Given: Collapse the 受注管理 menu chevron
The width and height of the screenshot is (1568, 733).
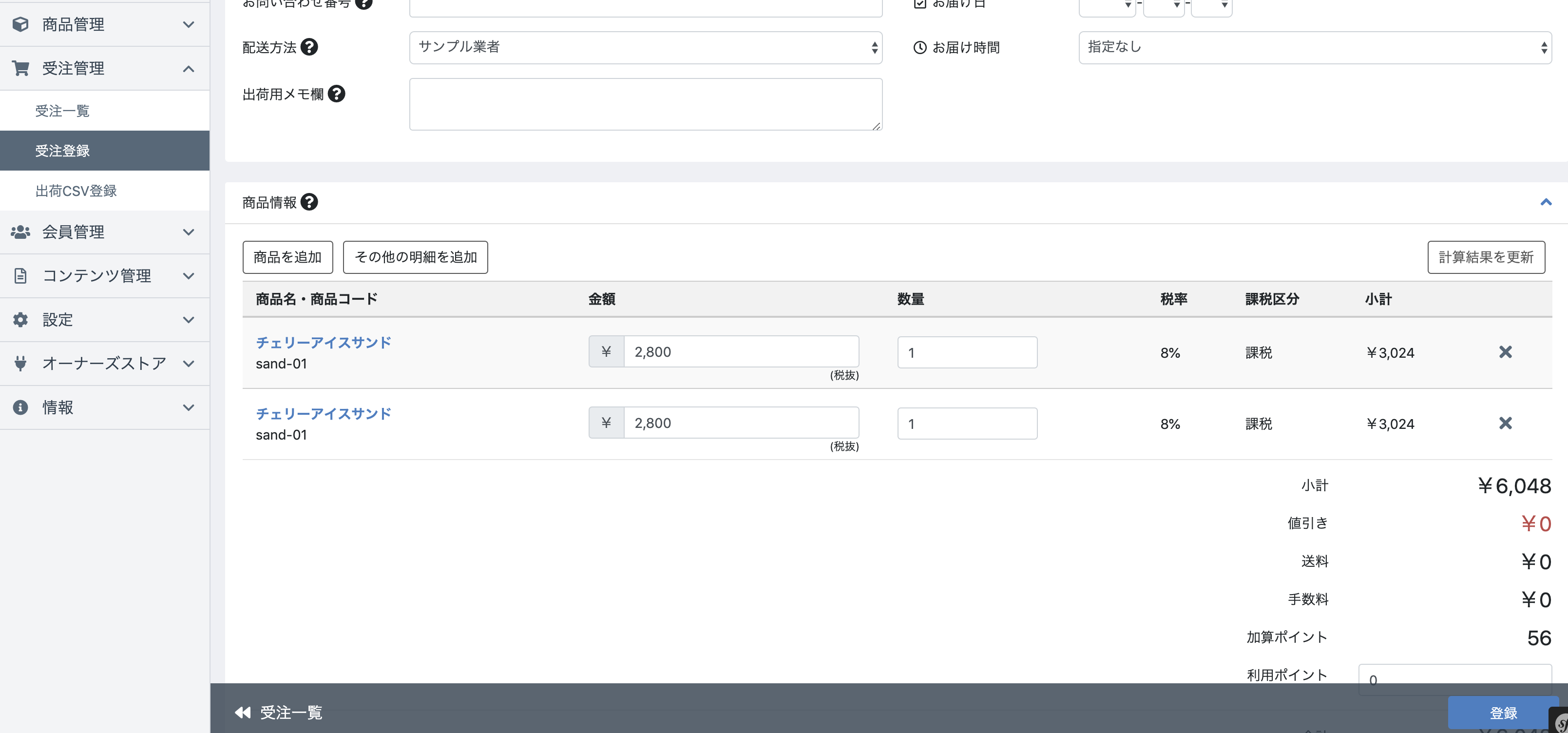Looking at the screenshot, I should (x=189, y=68).
